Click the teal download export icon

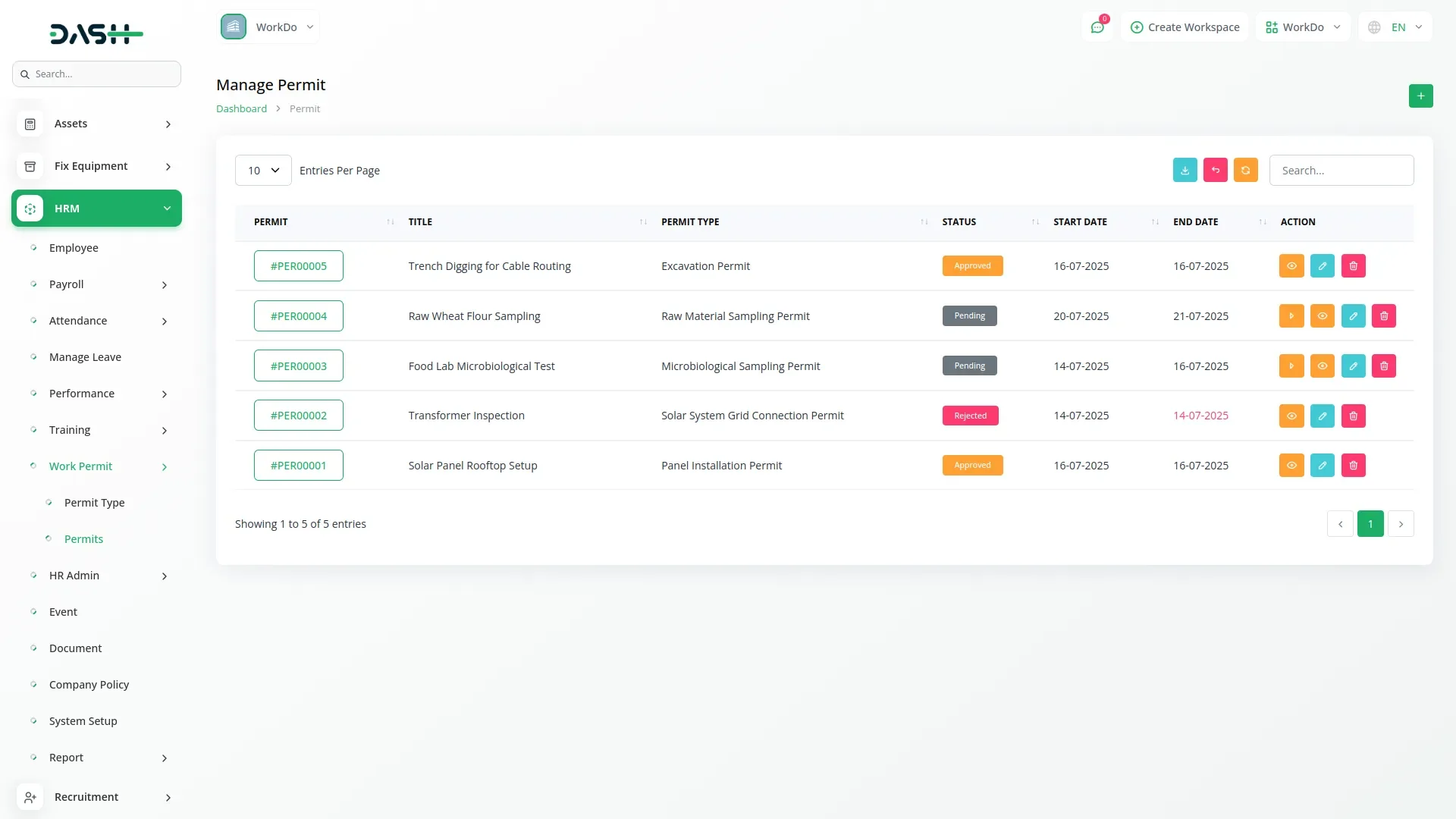tap(1185, 170)
